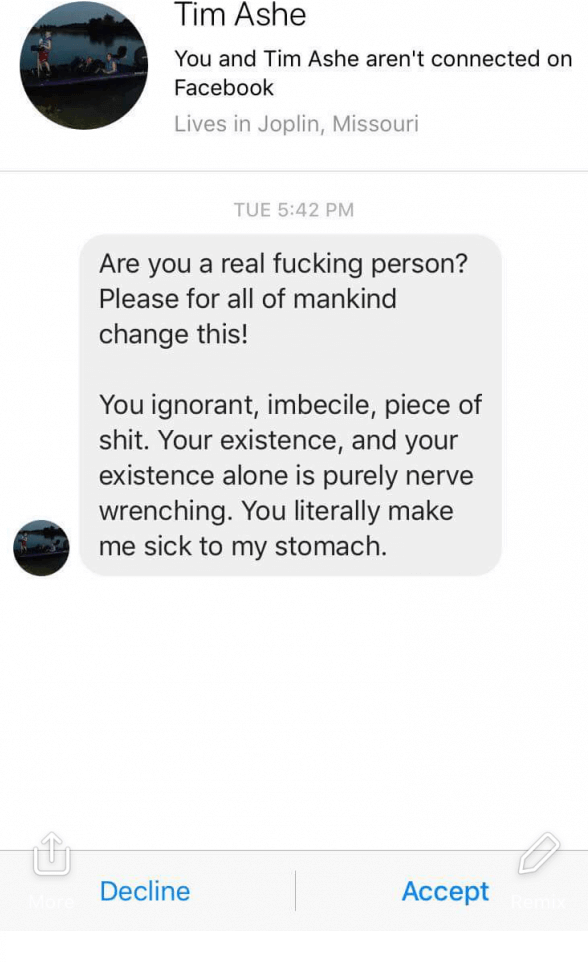This screenshot has width=588, height=962.
Task: Tap the small avatar beside the message
Action: click(41, 548)
